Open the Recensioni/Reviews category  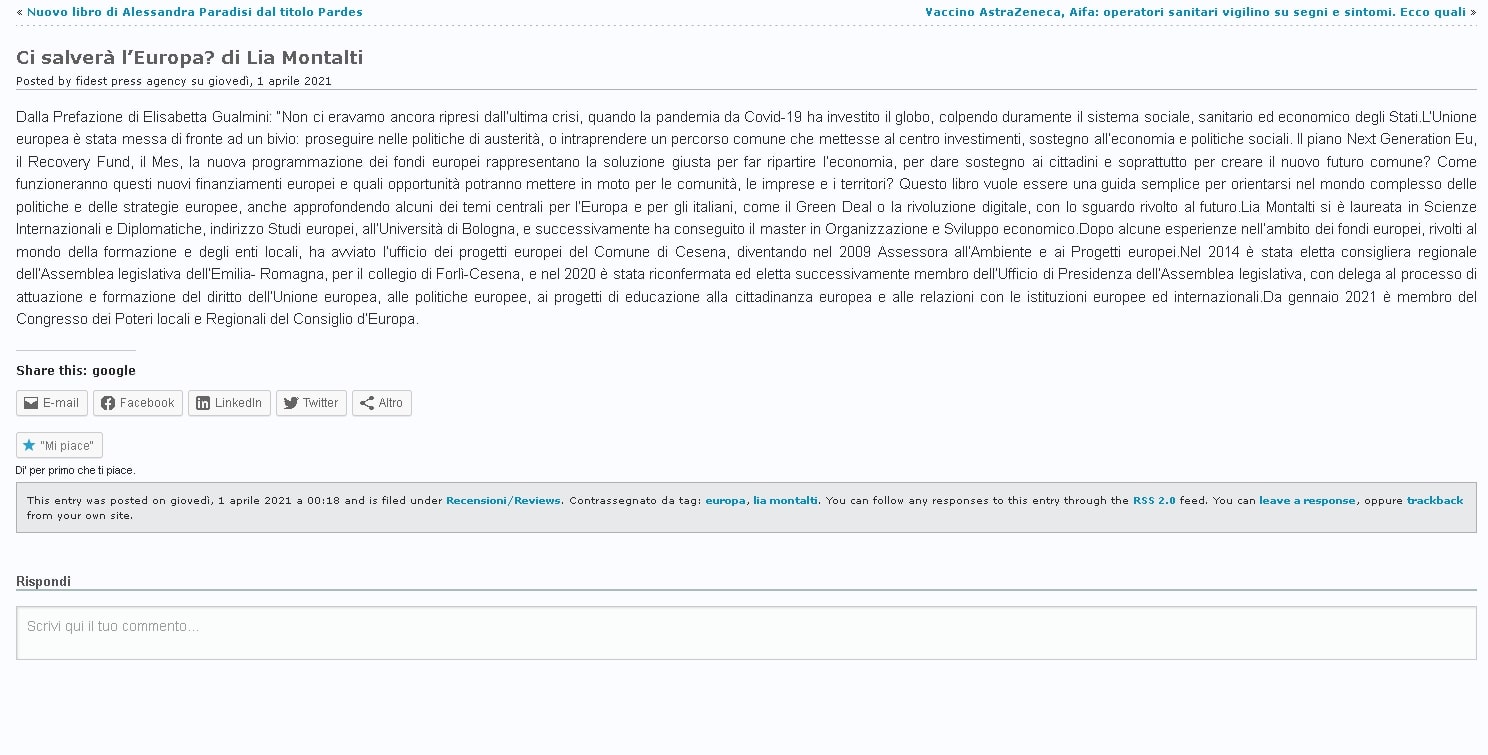pos(503,501)
